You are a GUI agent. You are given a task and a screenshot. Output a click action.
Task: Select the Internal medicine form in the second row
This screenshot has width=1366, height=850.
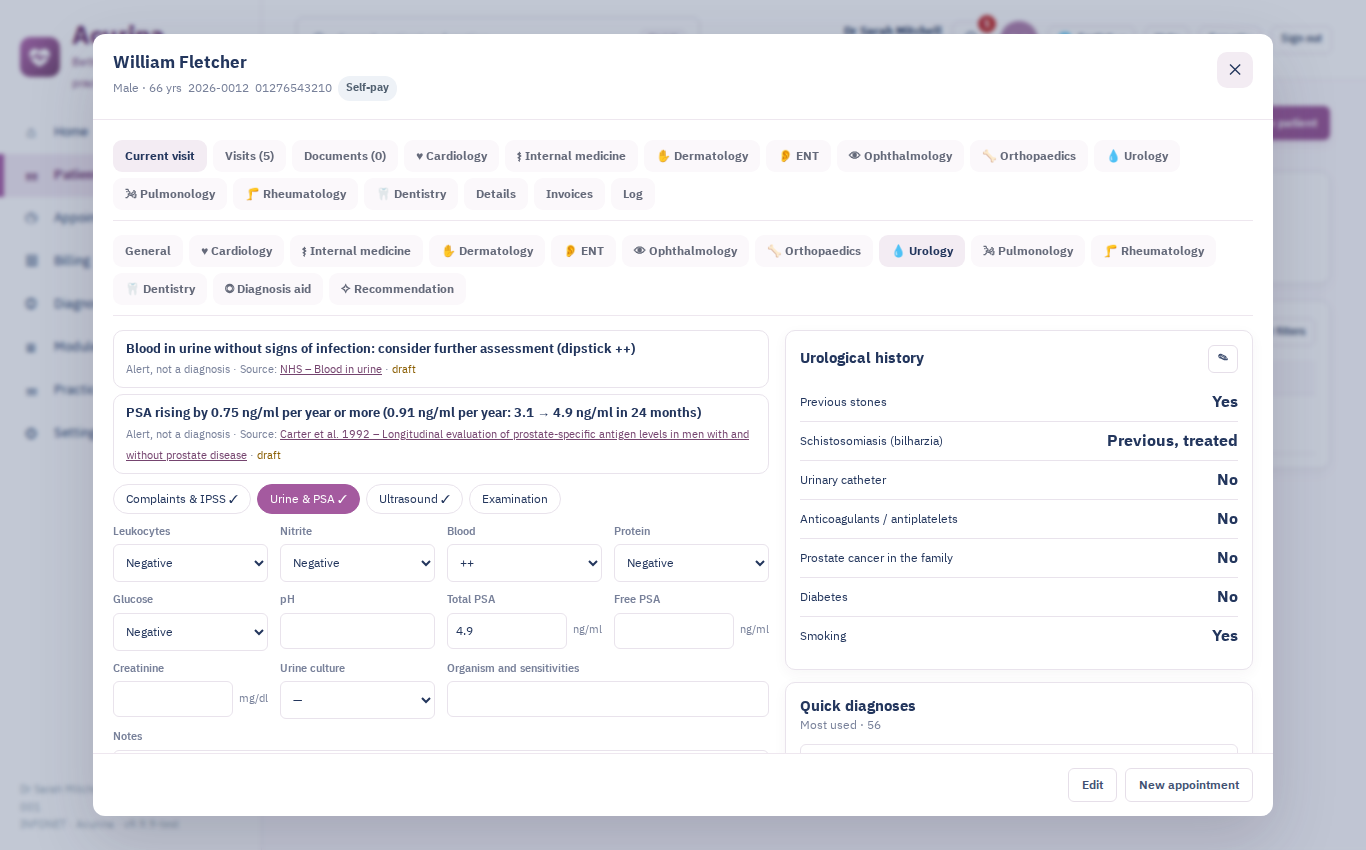pyautogui.click(x=356, y=251)
